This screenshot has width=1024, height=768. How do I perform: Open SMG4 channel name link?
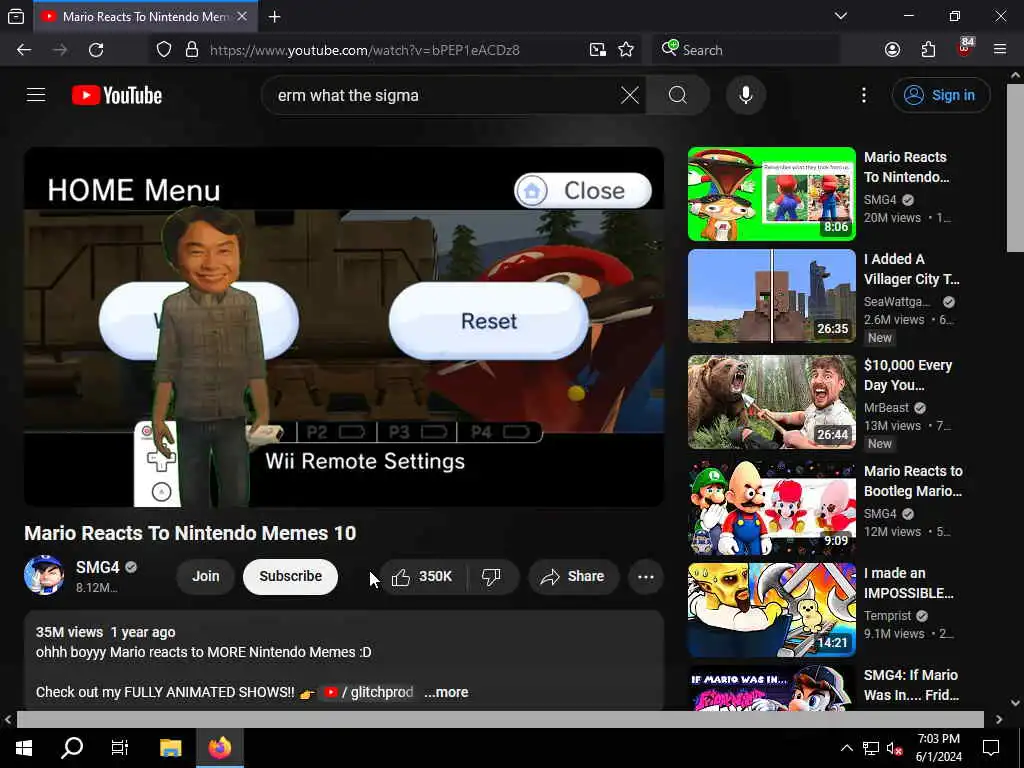tap(98, 568)
